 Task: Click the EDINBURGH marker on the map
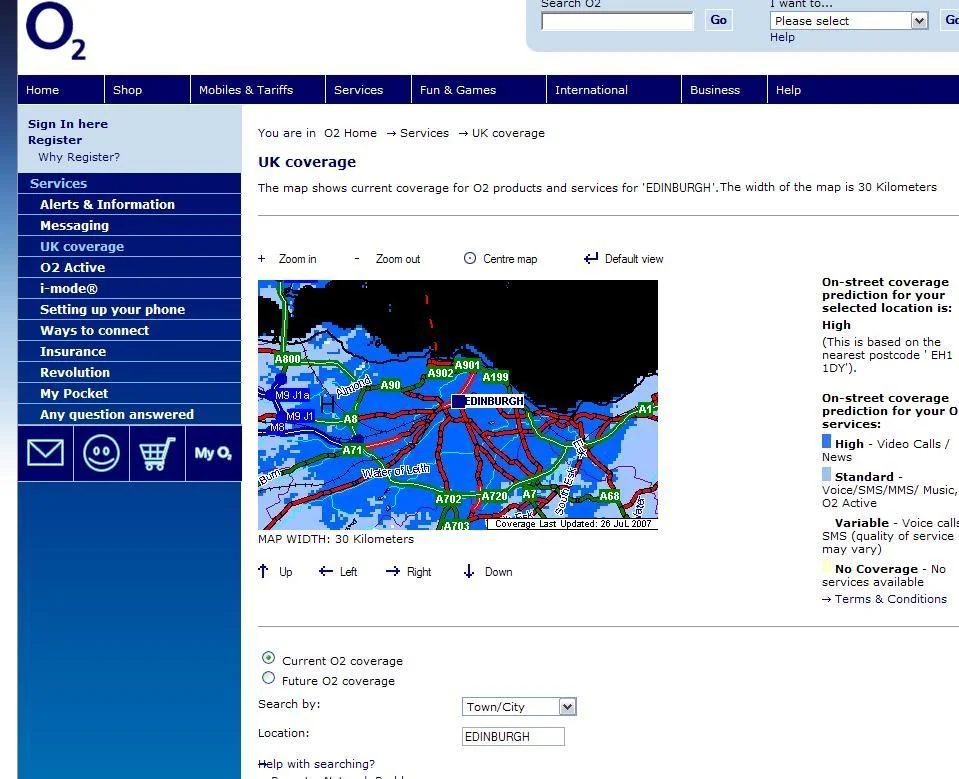coord(458,401)
